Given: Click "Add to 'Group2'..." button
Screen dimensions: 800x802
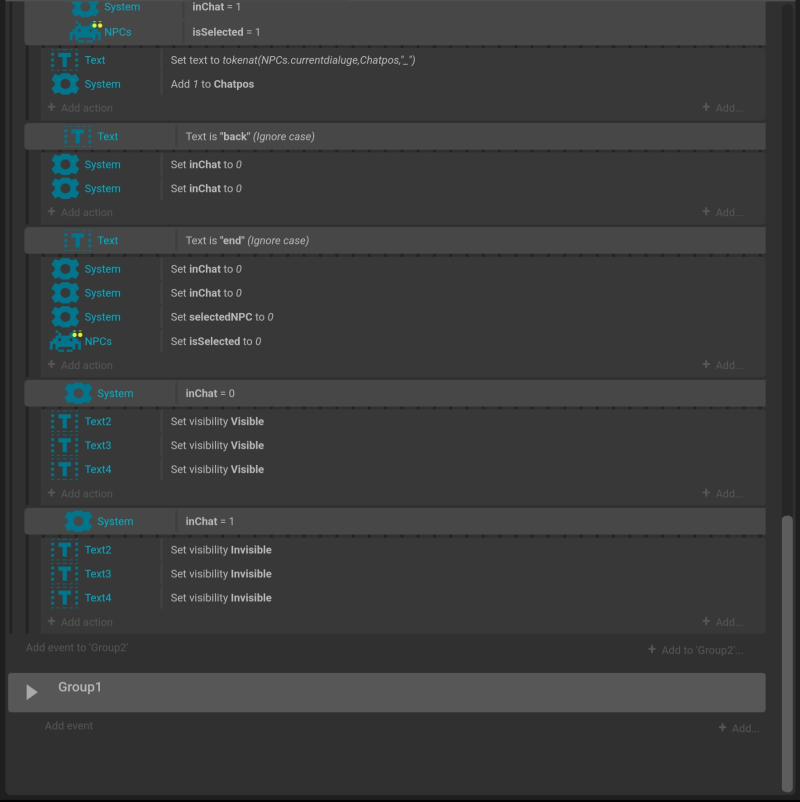Looking at the screenshot, I should pyautogui.click(x=696, y=650).
